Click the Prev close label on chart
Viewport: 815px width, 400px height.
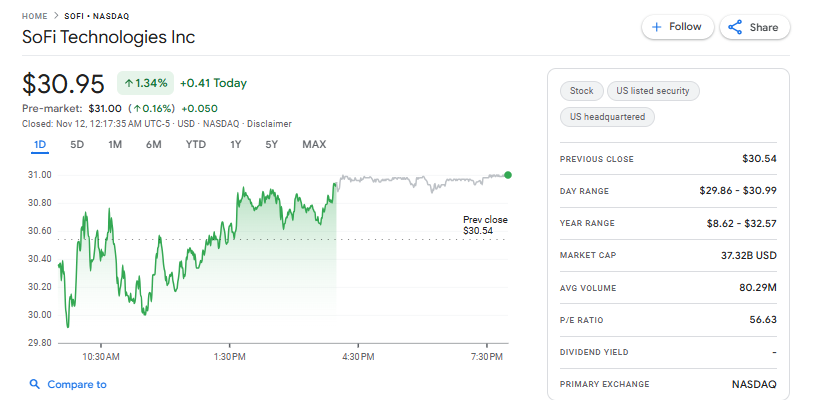[x=485, y=219]
